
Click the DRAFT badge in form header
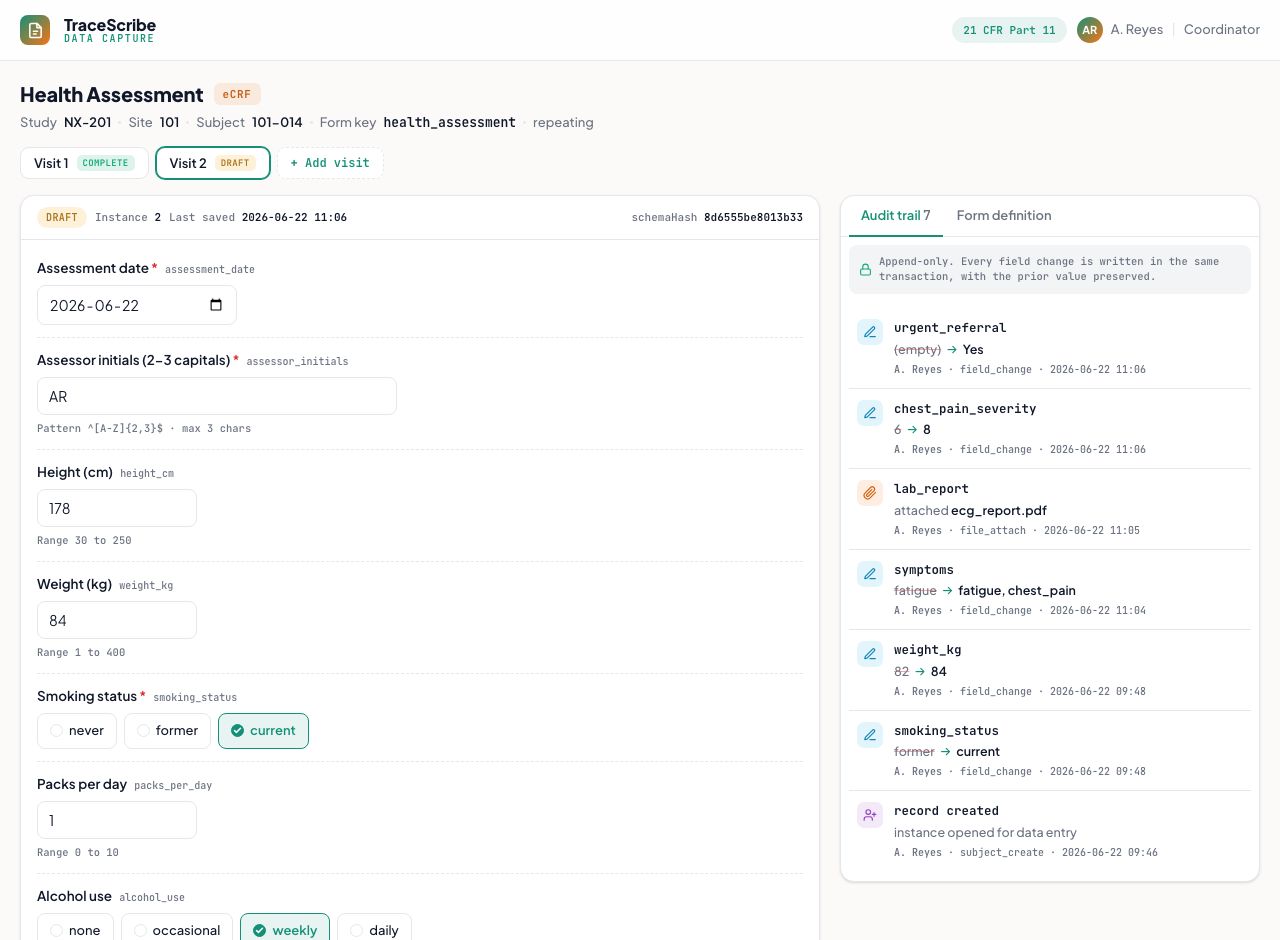coord(62,217)
